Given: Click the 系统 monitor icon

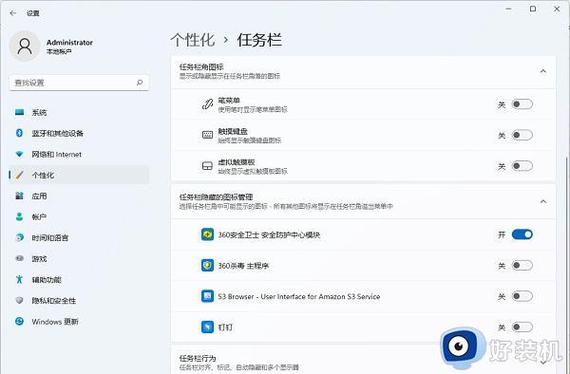Looking at the screenshot, I should pos(20,112).
